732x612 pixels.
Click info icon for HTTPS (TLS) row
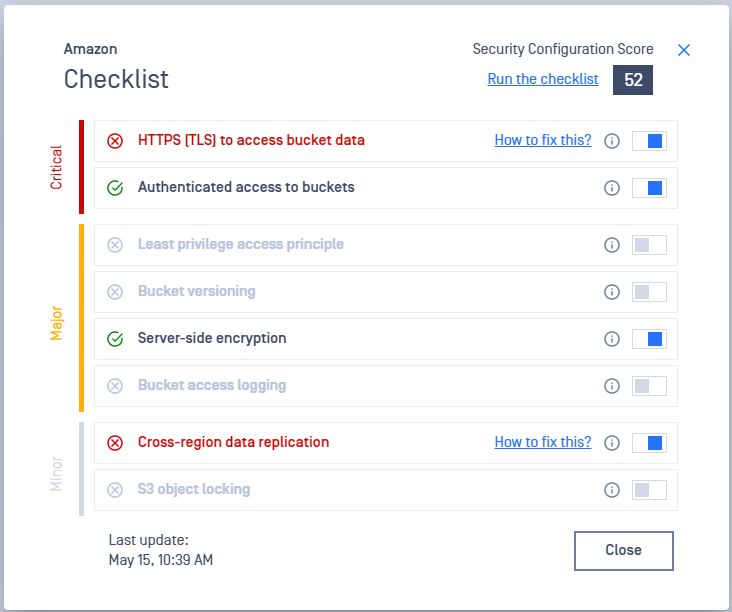[x=612, y=141]
